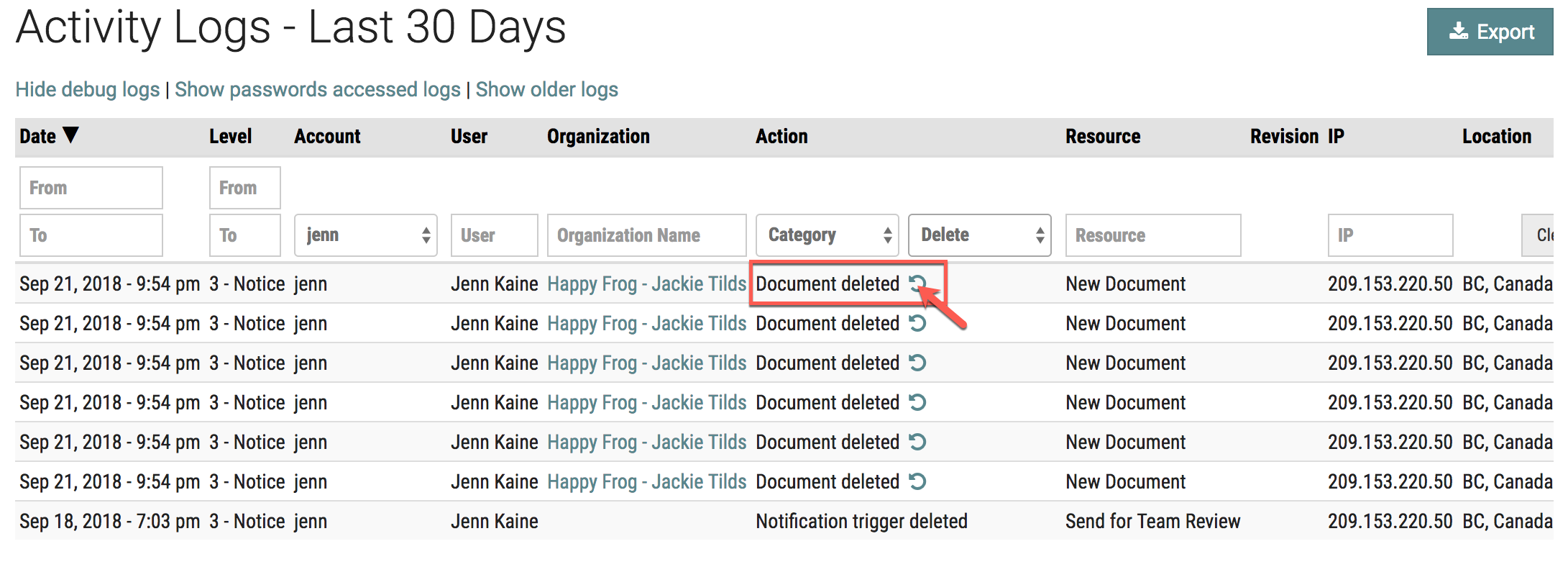Click the download icon inside the Export button

pyautogui.click(x=1459, y=31)
